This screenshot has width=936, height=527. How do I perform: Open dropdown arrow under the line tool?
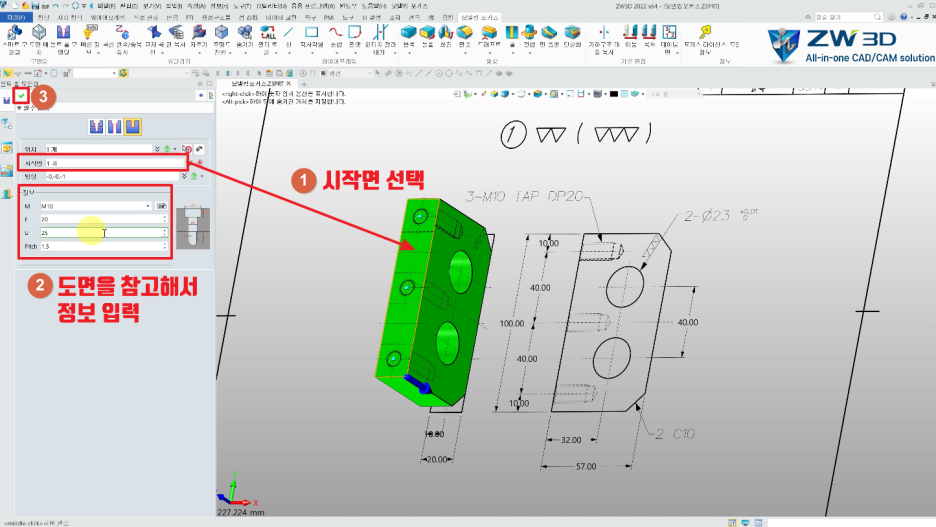(x=289, y=53)
